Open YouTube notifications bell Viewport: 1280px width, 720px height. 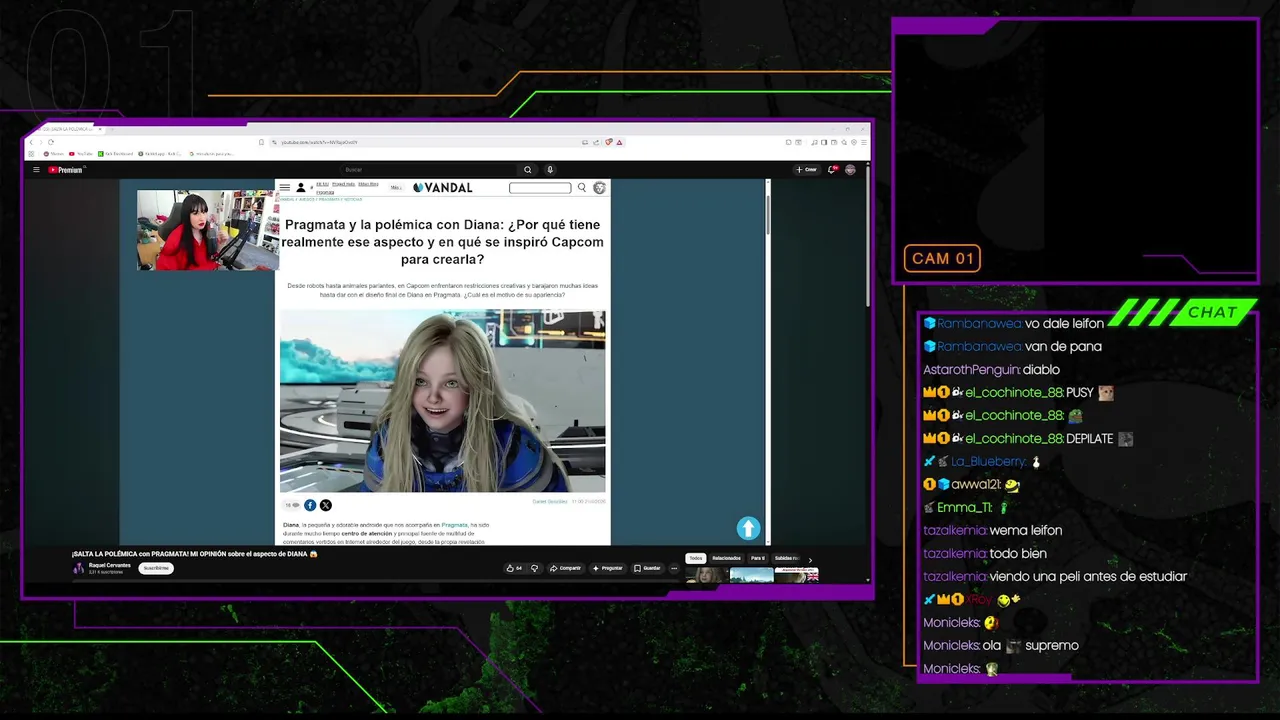pos(831,170)
